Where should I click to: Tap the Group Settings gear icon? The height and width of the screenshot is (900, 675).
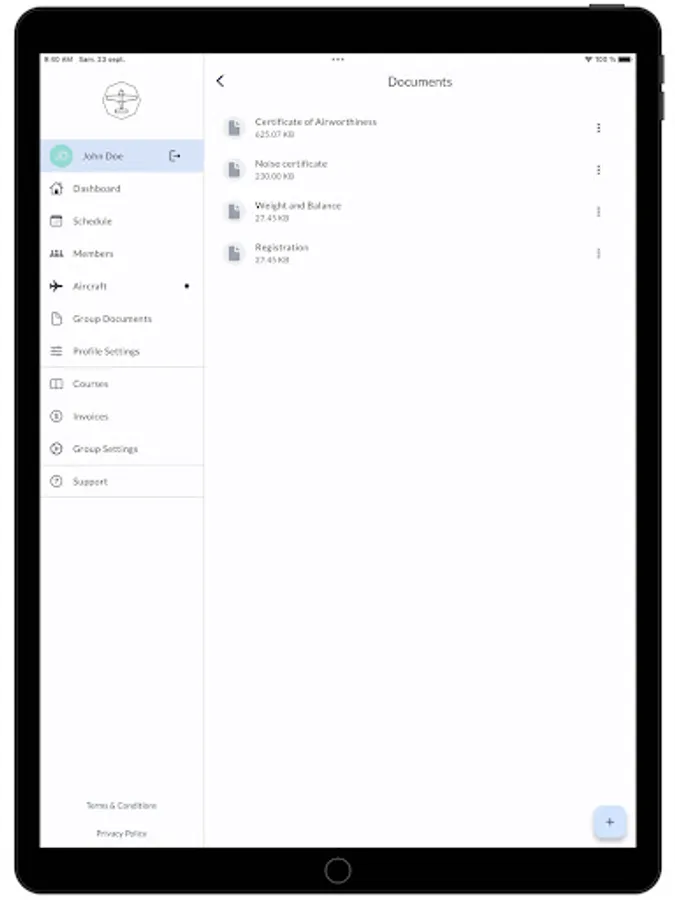coord(56,449)
